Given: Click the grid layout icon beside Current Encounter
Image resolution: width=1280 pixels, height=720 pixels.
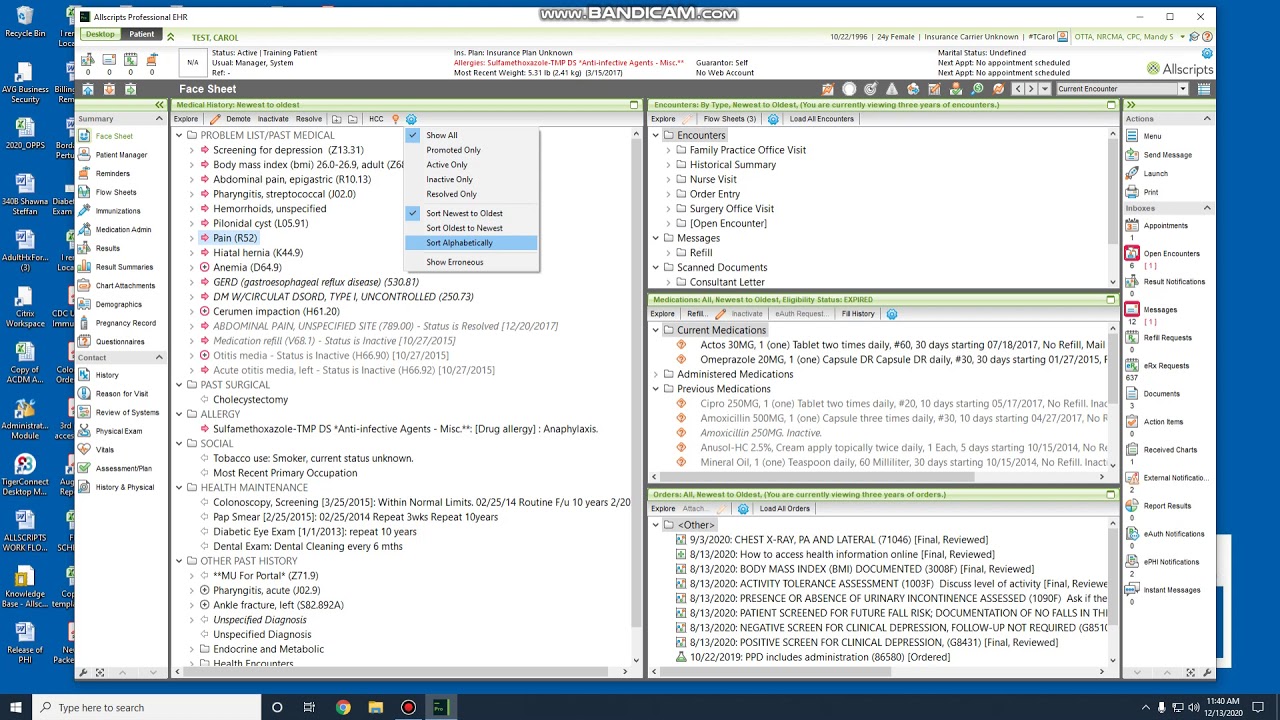Looking at the screenshot, I should [1204, 89].
